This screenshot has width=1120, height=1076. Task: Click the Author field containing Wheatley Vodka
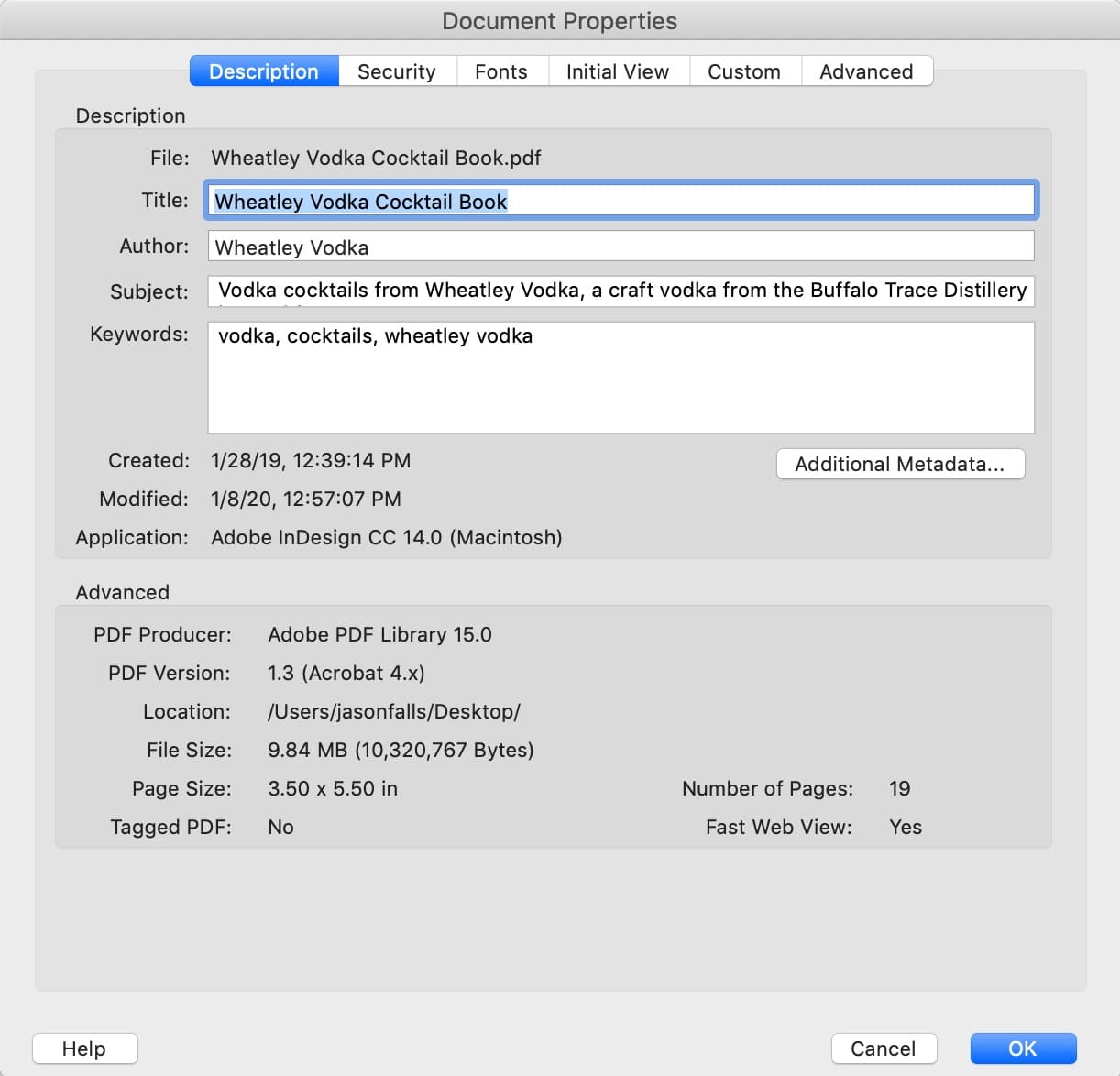click(621, 247)
